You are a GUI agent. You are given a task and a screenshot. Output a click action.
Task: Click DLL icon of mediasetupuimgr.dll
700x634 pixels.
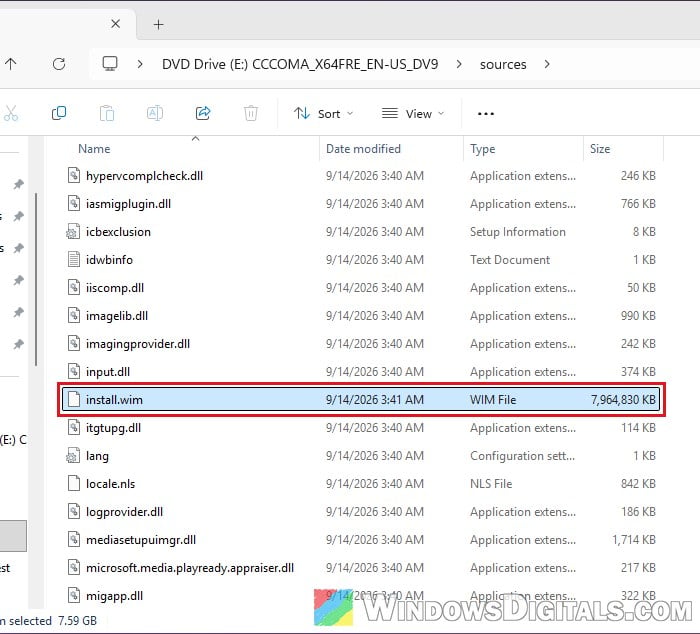(x=74, y=539)
